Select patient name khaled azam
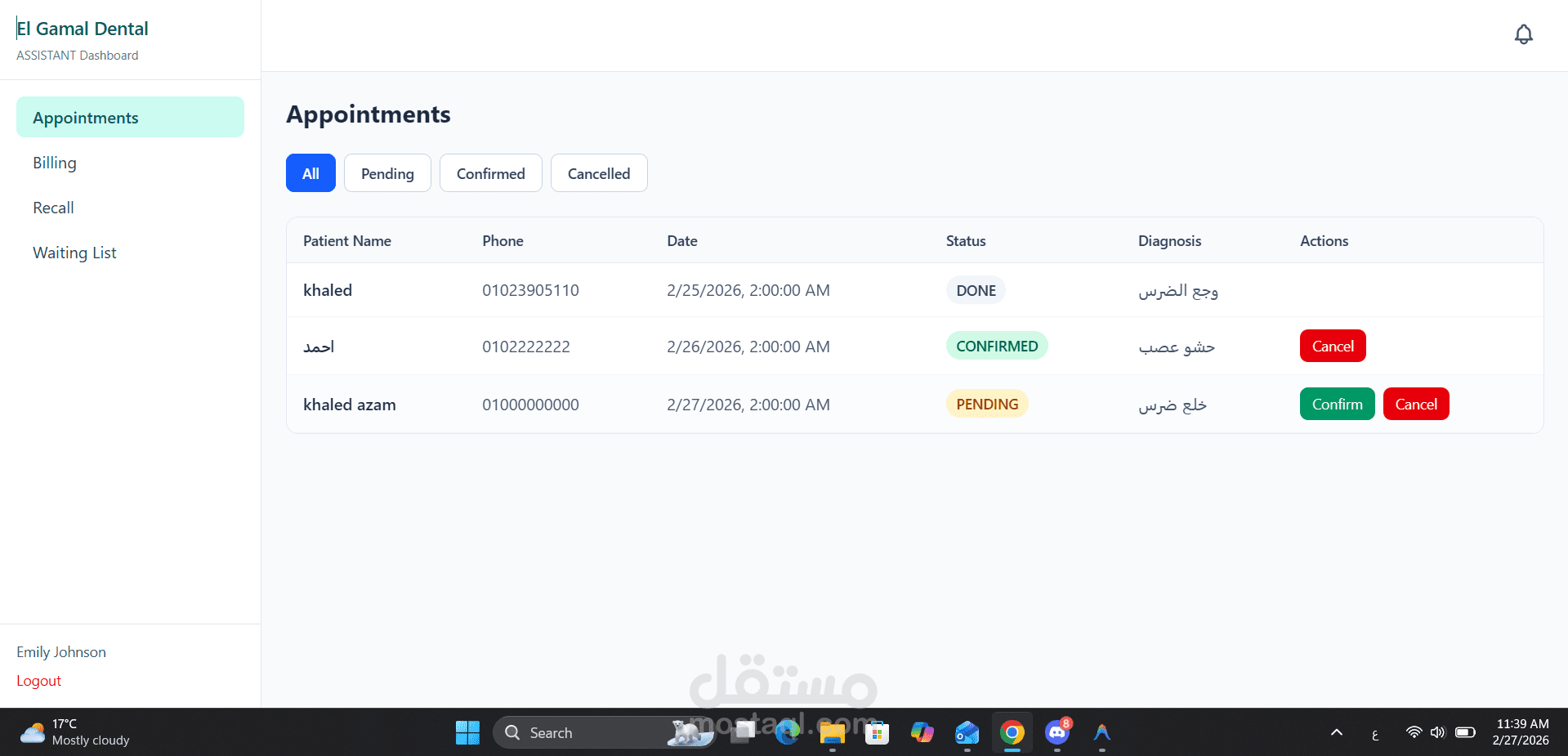This screenshot has height=756, width=1568. click(350, 405)
